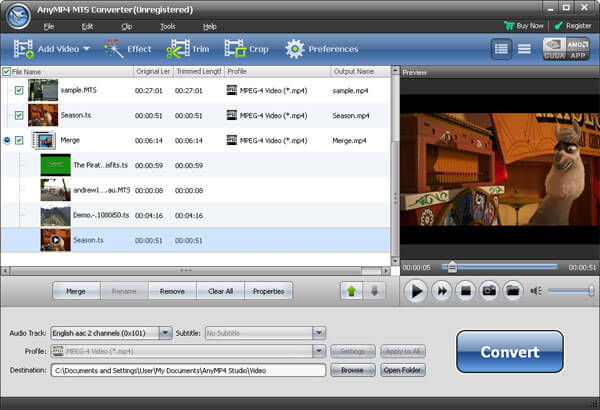Viewport: 600px width, 410px height.
Task: Move selected item up with green arrow
Action: [351, 291]
